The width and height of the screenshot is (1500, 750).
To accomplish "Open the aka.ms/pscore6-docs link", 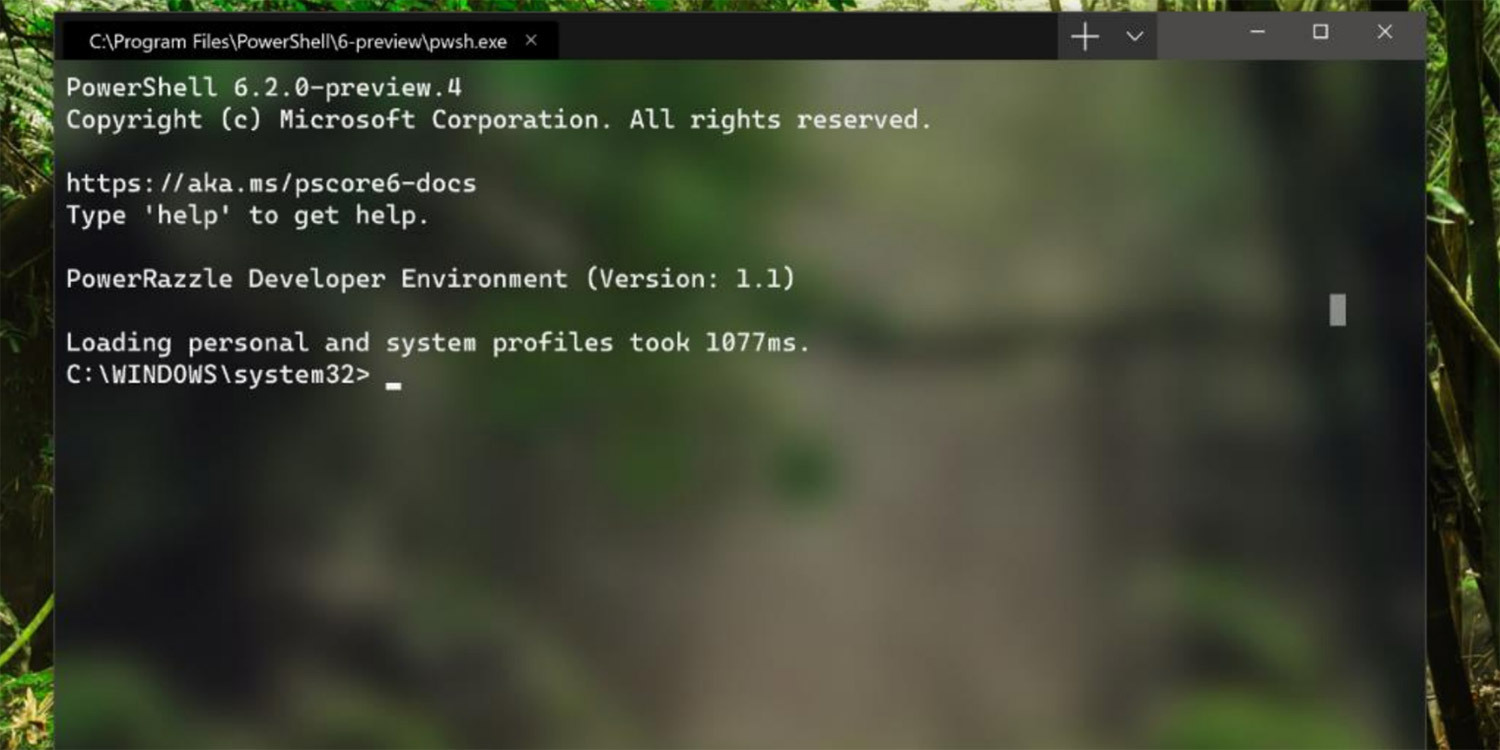I will point(270,183).
